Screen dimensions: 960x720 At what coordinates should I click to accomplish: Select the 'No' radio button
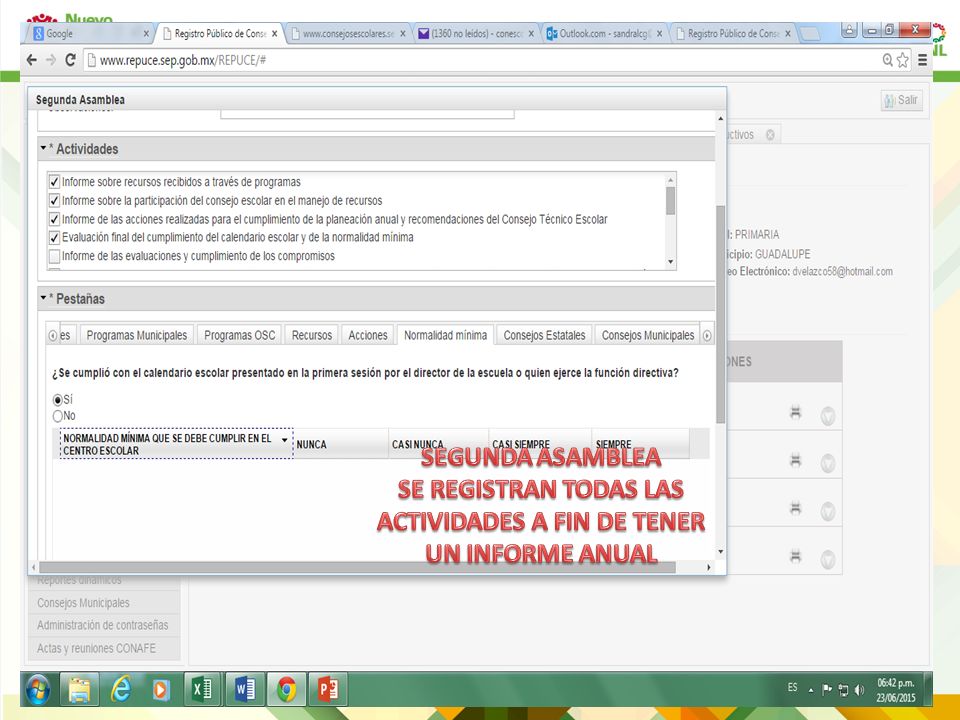tap(58, 416)
